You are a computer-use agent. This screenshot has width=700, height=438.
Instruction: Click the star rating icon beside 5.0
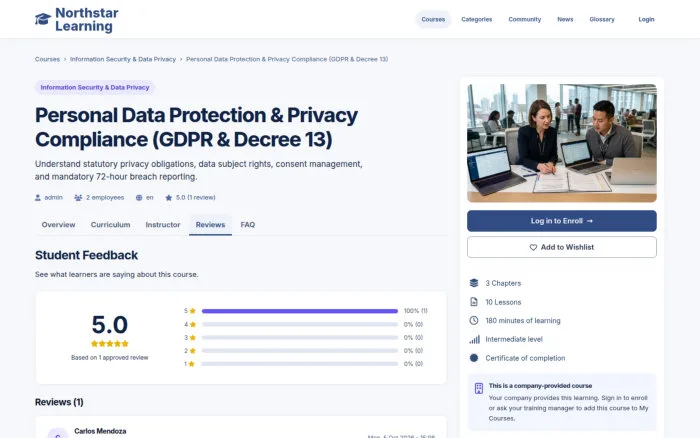pos(168,198)
